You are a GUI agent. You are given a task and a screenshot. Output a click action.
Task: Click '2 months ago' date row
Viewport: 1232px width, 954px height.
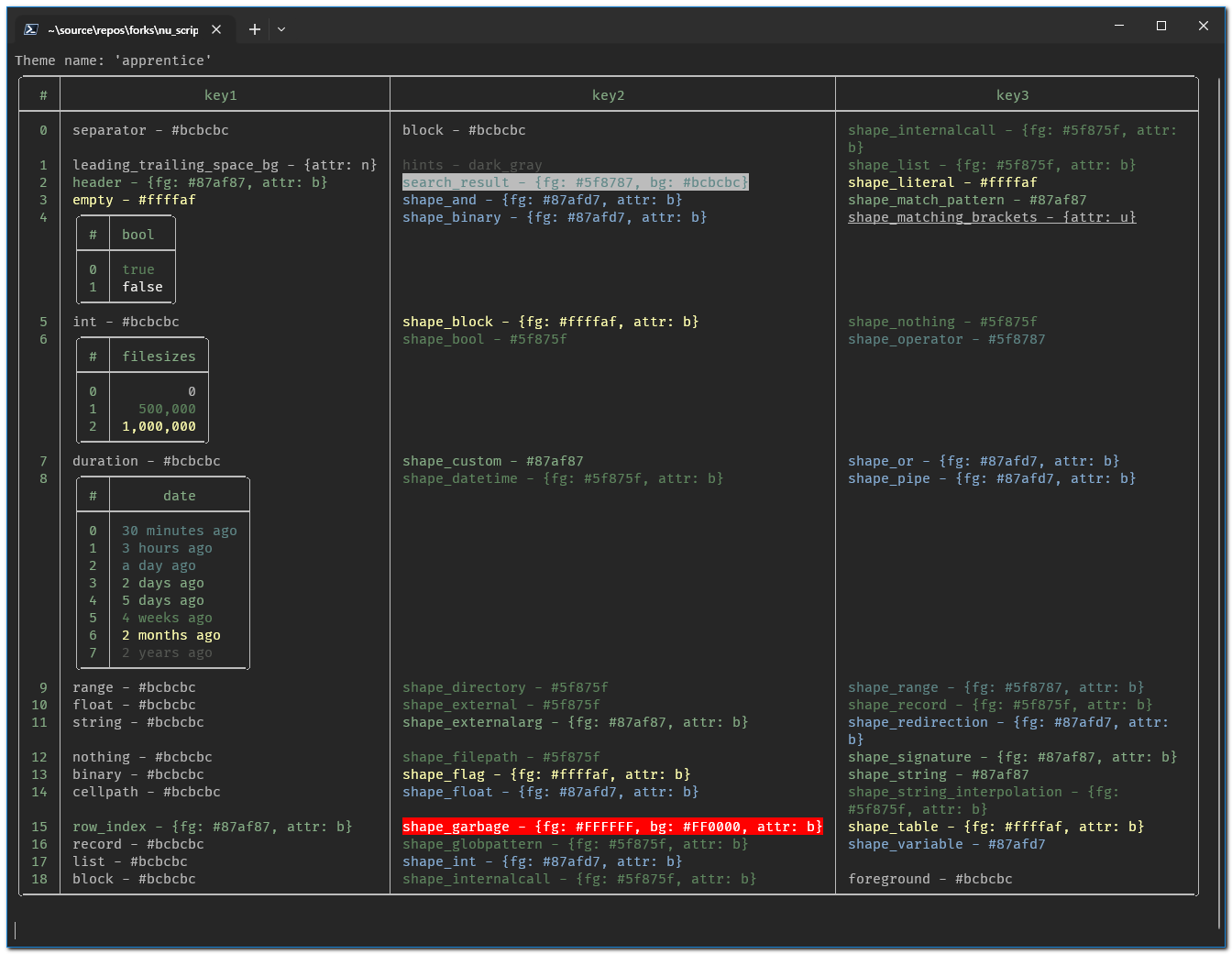click(171, 635)
